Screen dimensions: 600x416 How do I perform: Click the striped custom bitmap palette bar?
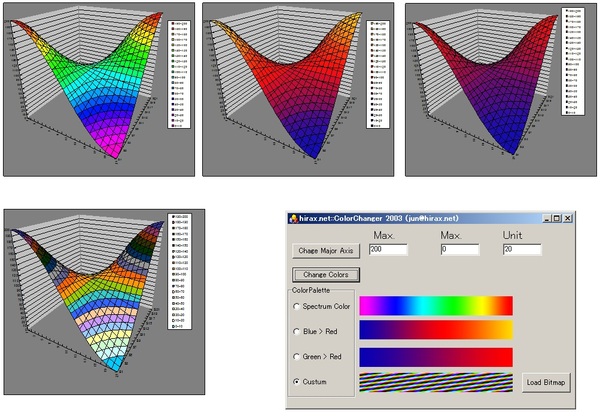tap(435, 381)
